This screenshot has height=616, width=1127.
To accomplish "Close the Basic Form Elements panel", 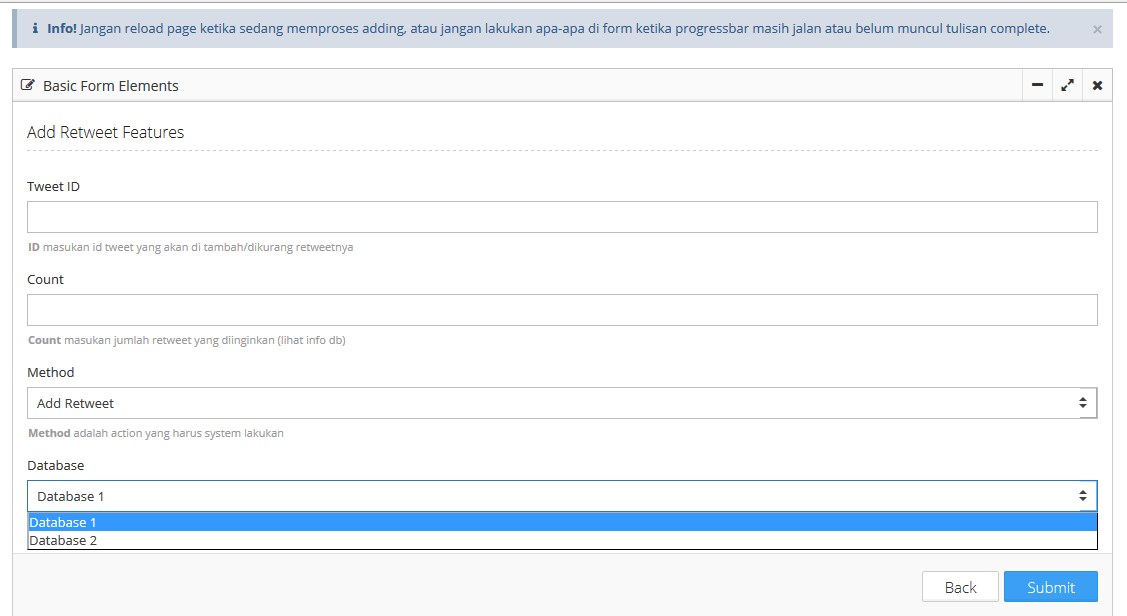I will pos(1097,86).
